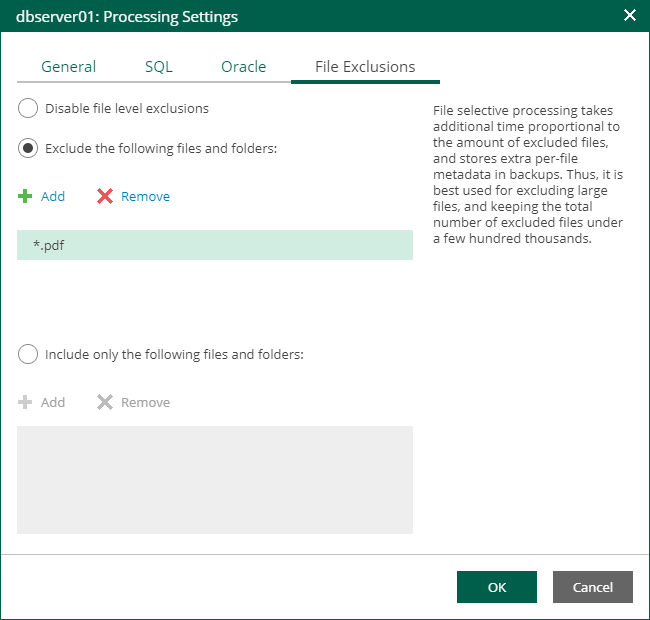Screen dimensions: 650x620
Task: Choose Exclude the following files and folders
Action: (28, 148)
